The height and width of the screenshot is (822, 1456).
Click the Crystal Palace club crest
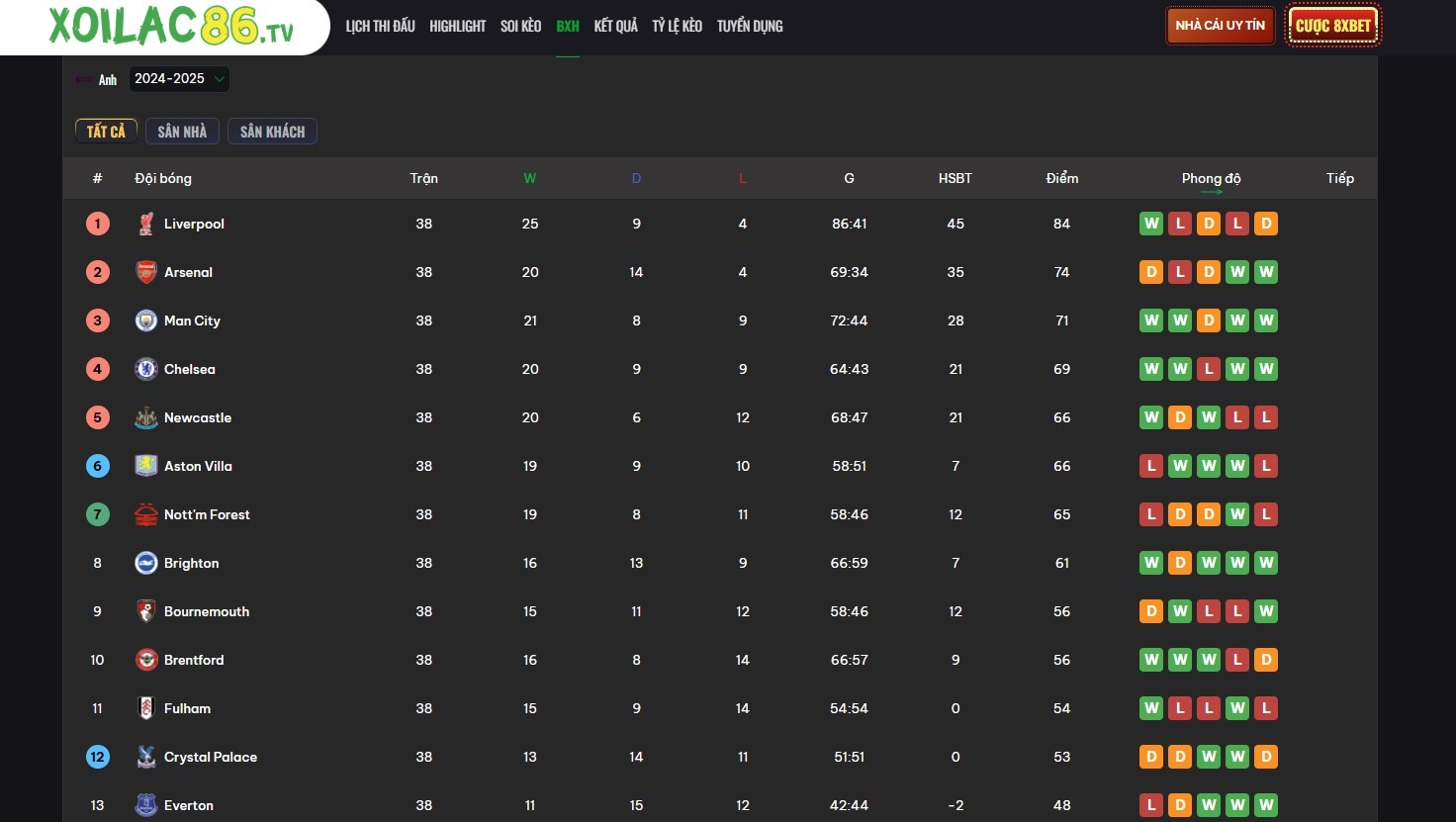click(x=146, y=757)
